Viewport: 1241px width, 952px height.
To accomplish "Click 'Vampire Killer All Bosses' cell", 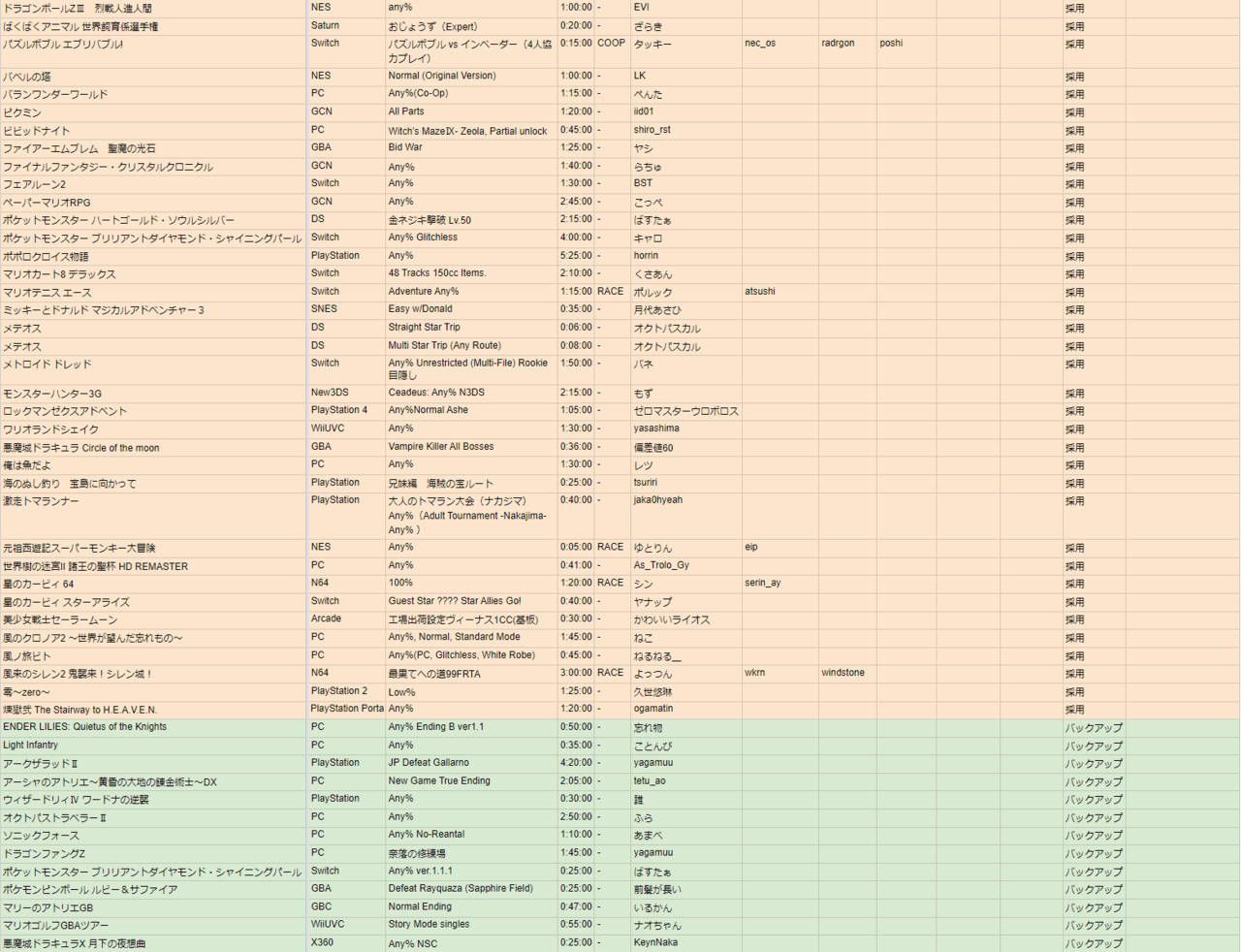I will point(470,447).
